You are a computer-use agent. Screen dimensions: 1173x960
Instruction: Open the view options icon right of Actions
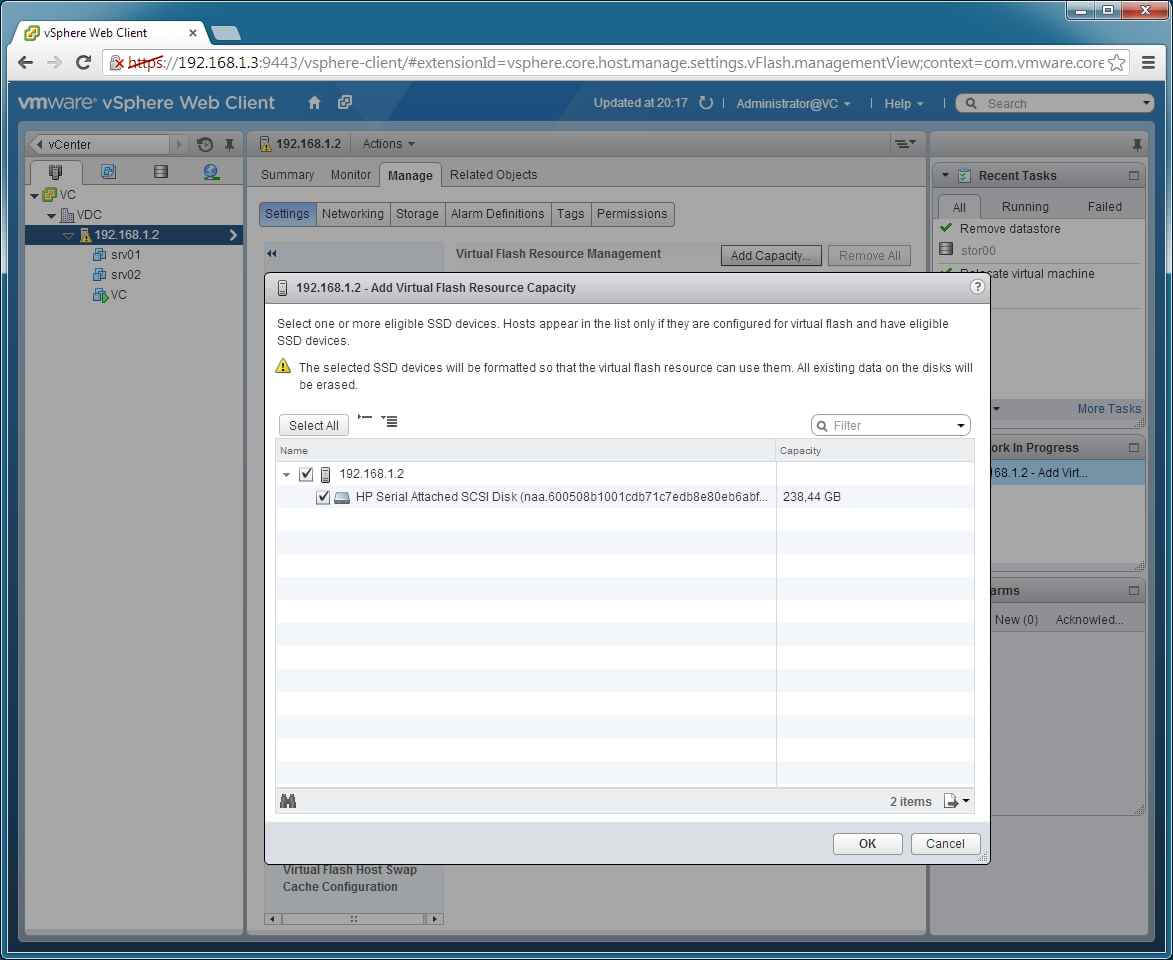(905, 144)
